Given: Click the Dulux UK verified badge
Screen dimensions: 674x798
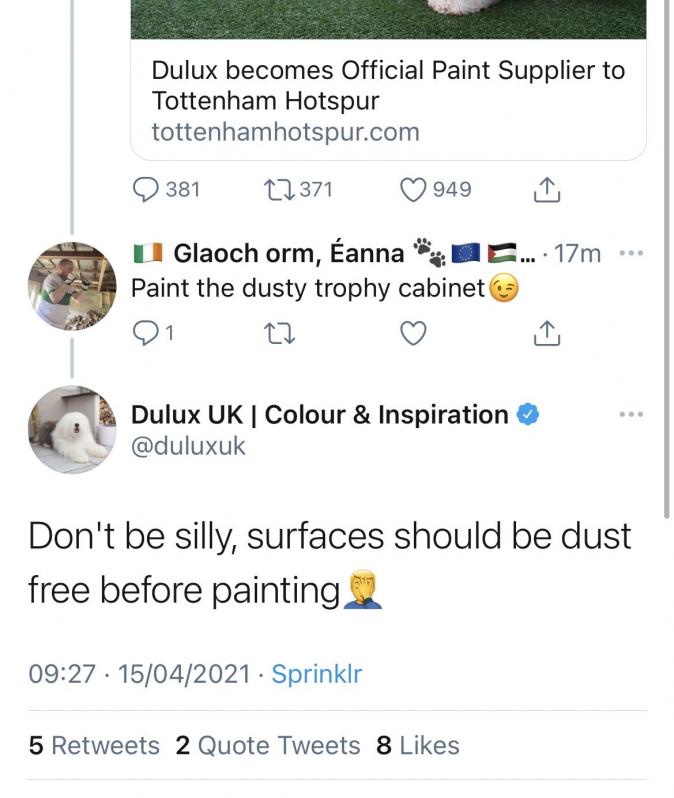Looking at the screenshot, I should pyautogui.click(x=528, y=414).
